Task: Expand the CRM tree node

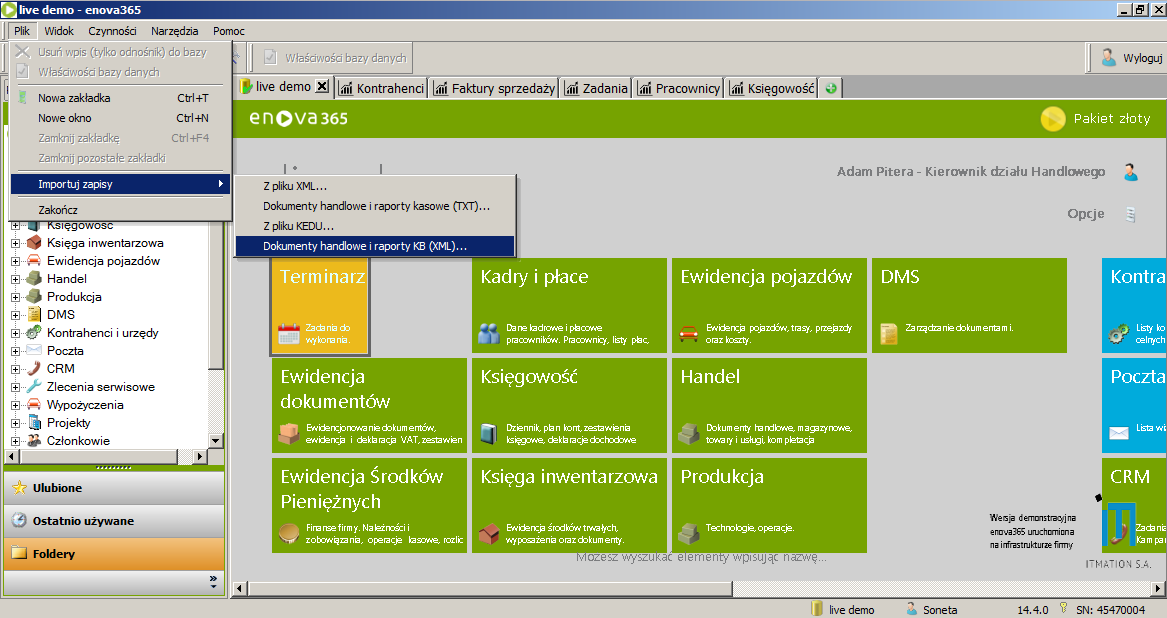Action: click(16, 369)
